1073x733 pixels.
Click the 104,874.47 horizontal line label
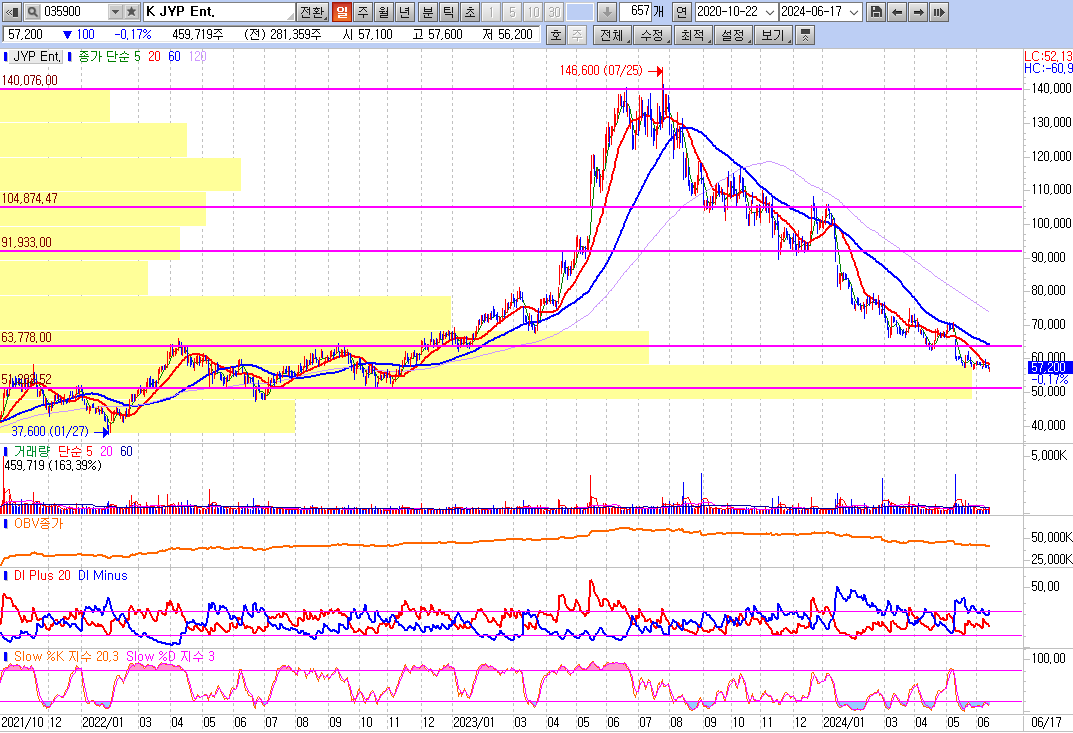pyautogui.click(x=29, y=198)
